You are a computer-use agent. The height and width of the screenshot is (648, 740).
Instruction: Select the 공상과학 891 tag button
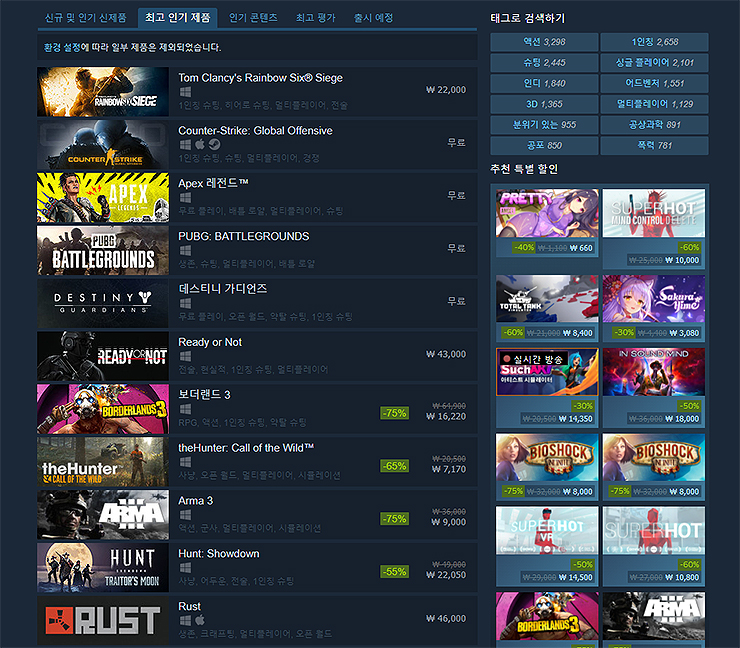pos(655,125)
